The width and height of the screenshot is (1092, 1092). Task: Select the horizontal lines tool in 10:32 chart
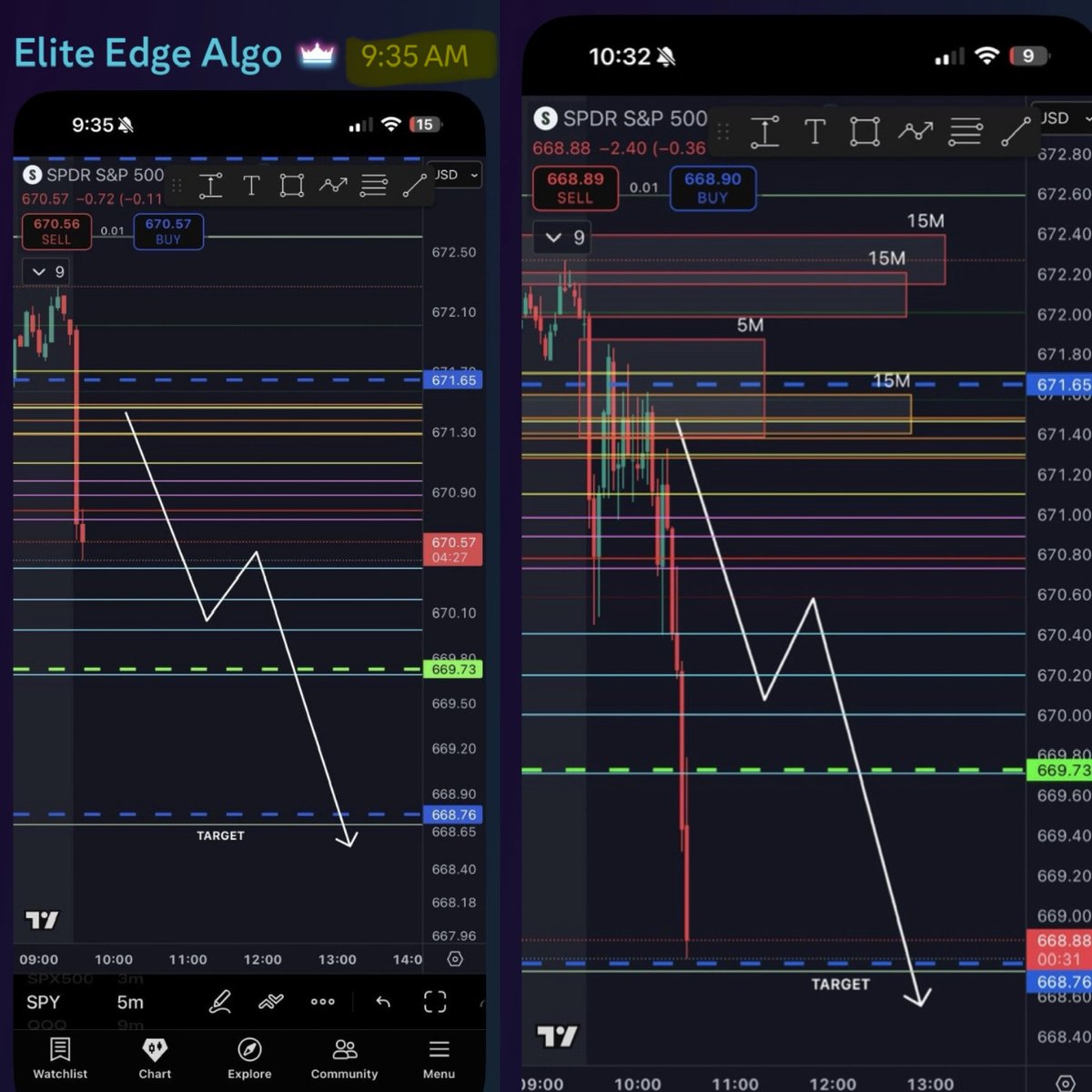tap(966, 132)
